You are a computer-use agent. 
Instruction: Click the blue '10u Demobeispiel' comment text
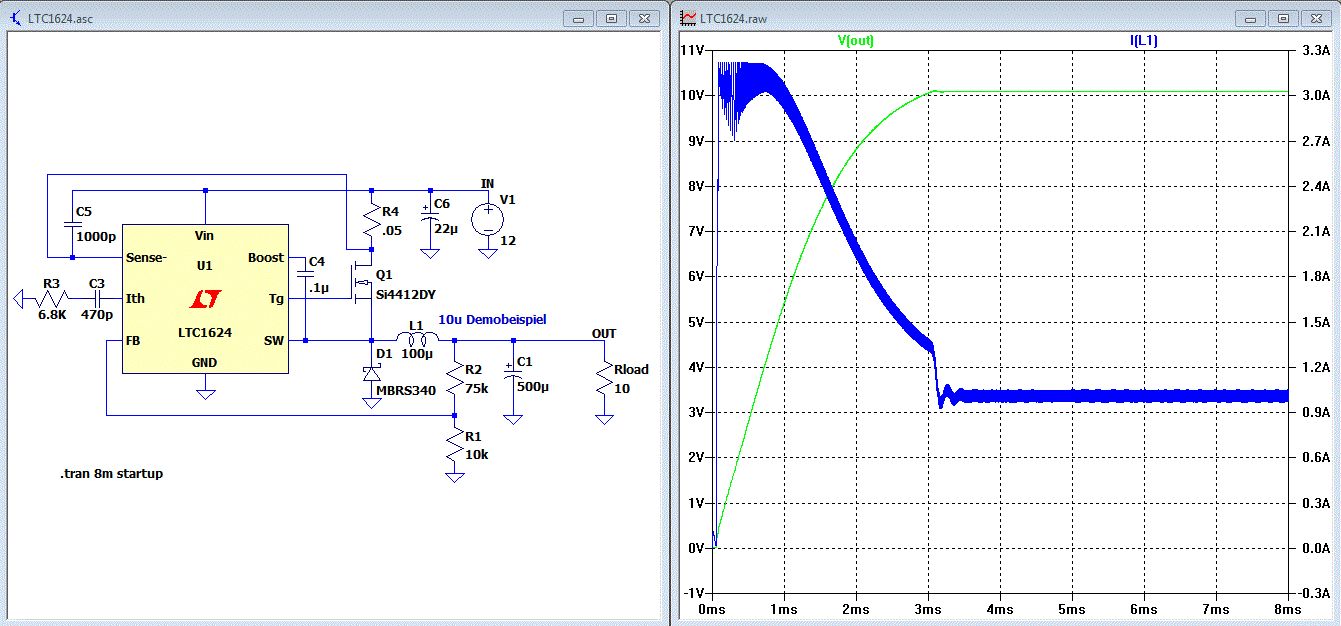[492, 319]
